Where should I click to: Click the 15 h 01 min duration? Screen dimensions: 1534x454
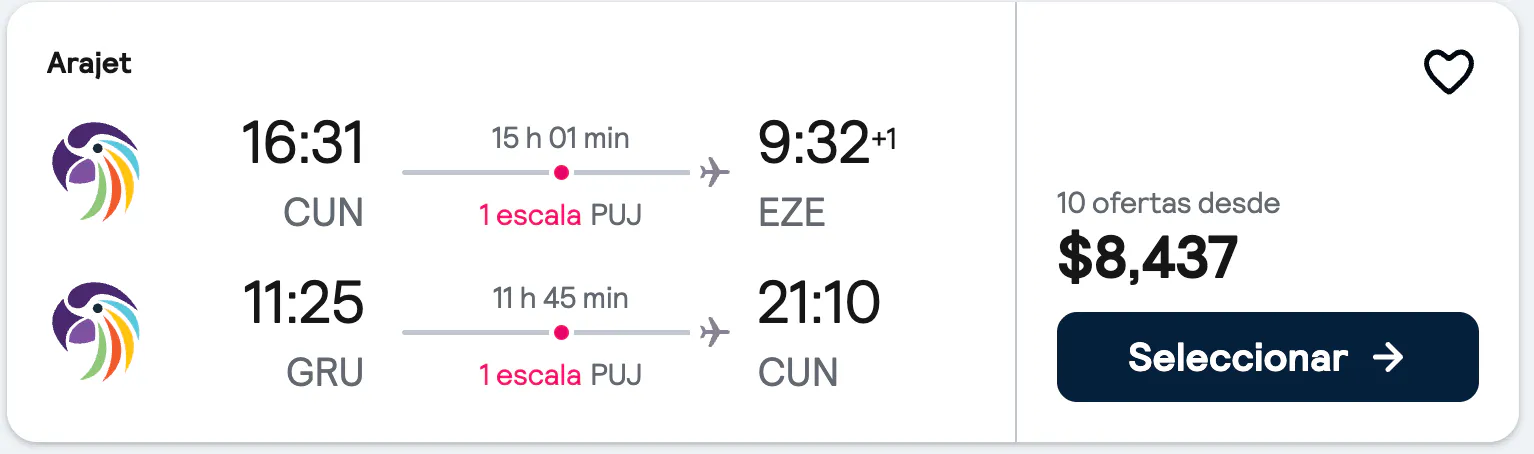[x=561, y=138]
